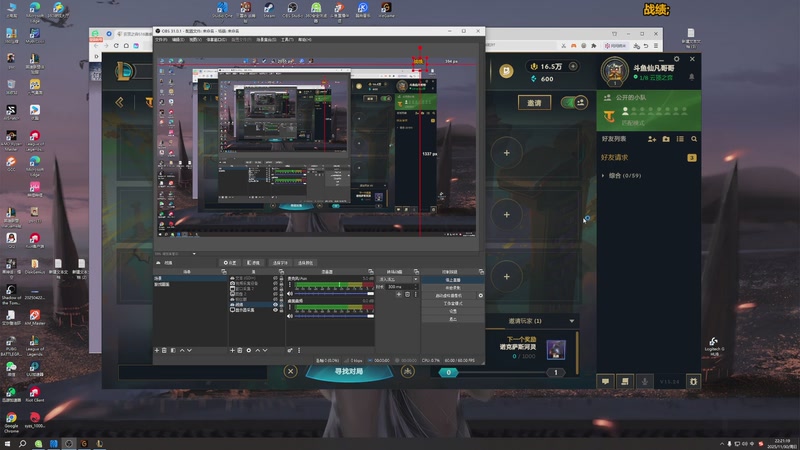Toggle the microphone icon in League client bottom bar
Image resolution: width=800 pixels, height=450 pixels.
(x=644, y=381)
